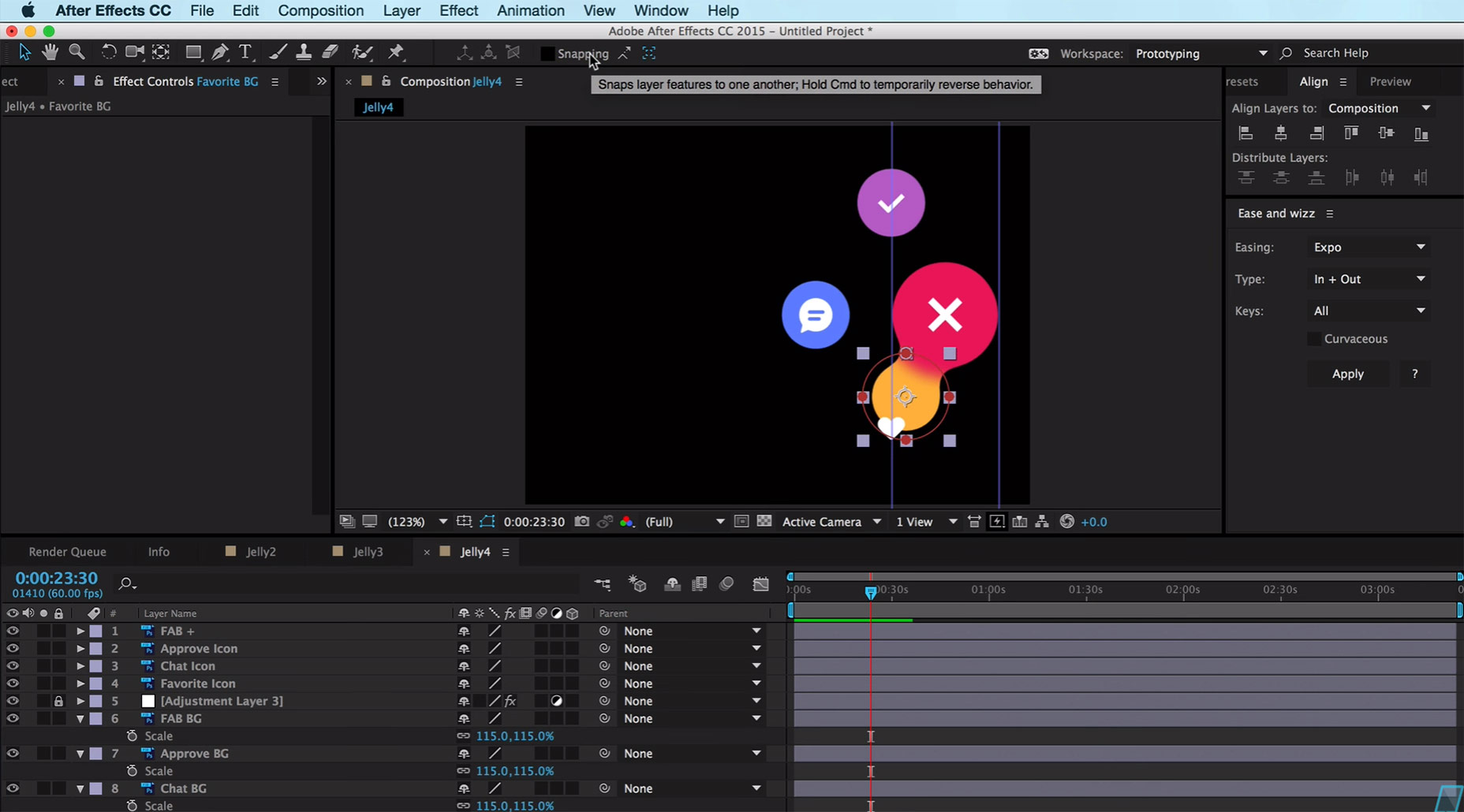Open the Easing Expo dropdown
Viewport: 1464px width, 812px height.
1369,248
